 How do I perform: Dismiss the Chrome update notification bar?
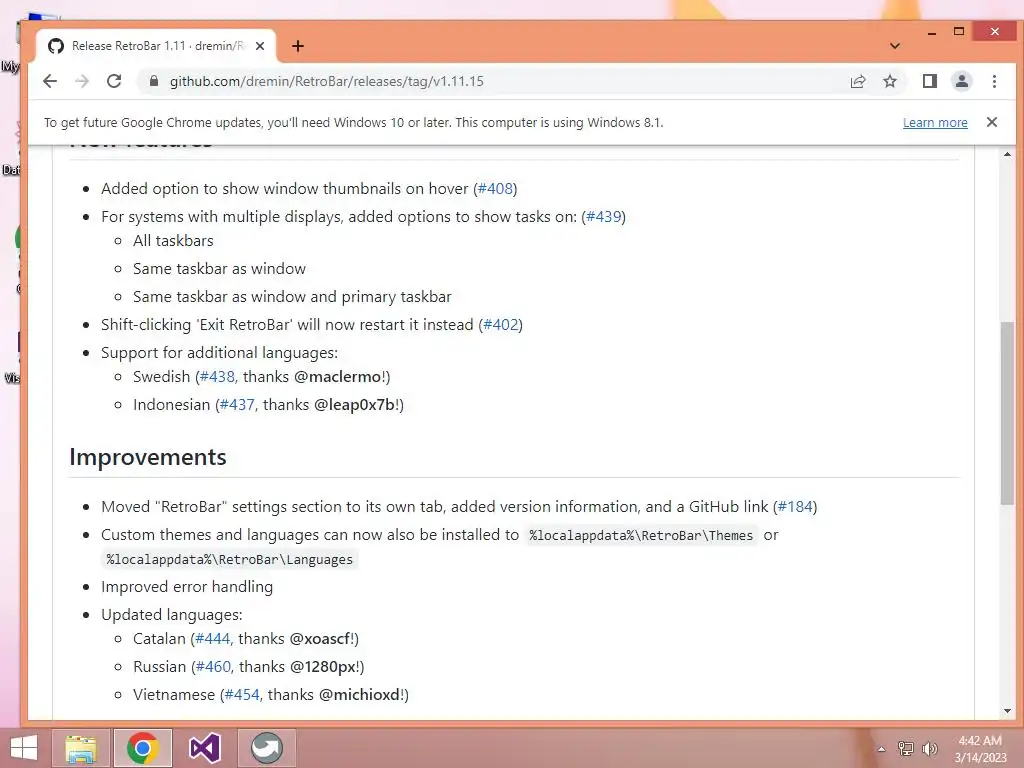point(991,122)
